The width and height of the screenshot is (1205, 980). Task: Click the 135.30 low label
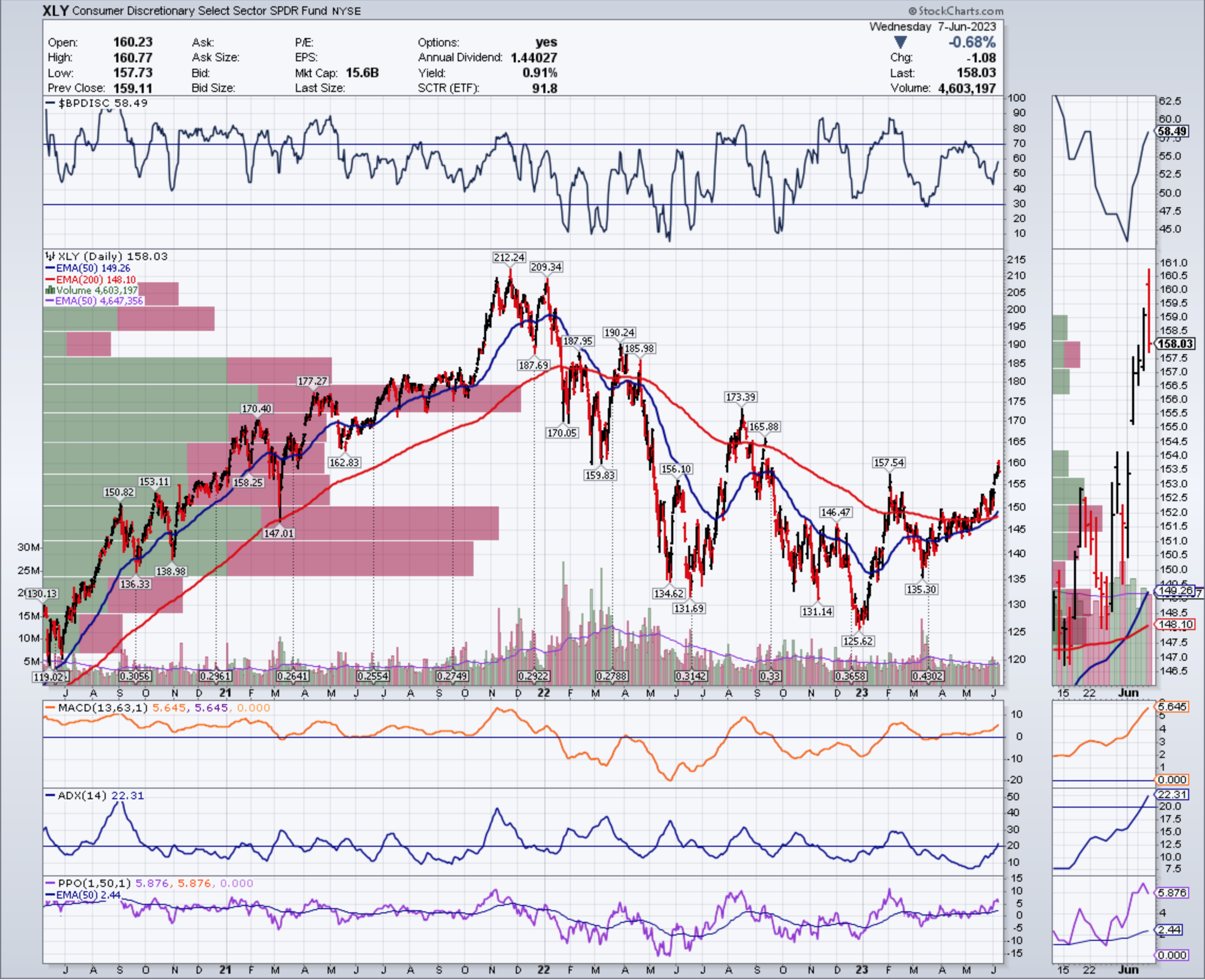pyautogui.click(x=921, y=589)
